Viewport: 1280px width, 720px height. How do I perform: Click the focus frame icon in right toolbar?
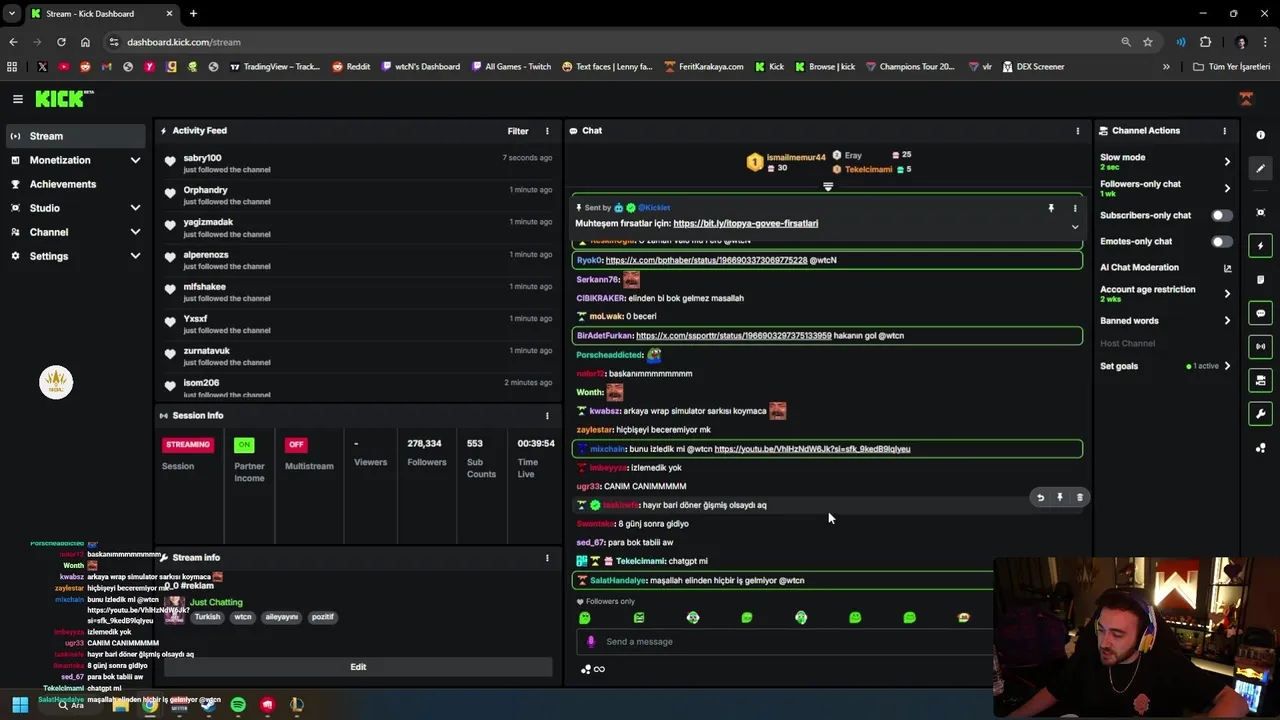coord(1260,212)
